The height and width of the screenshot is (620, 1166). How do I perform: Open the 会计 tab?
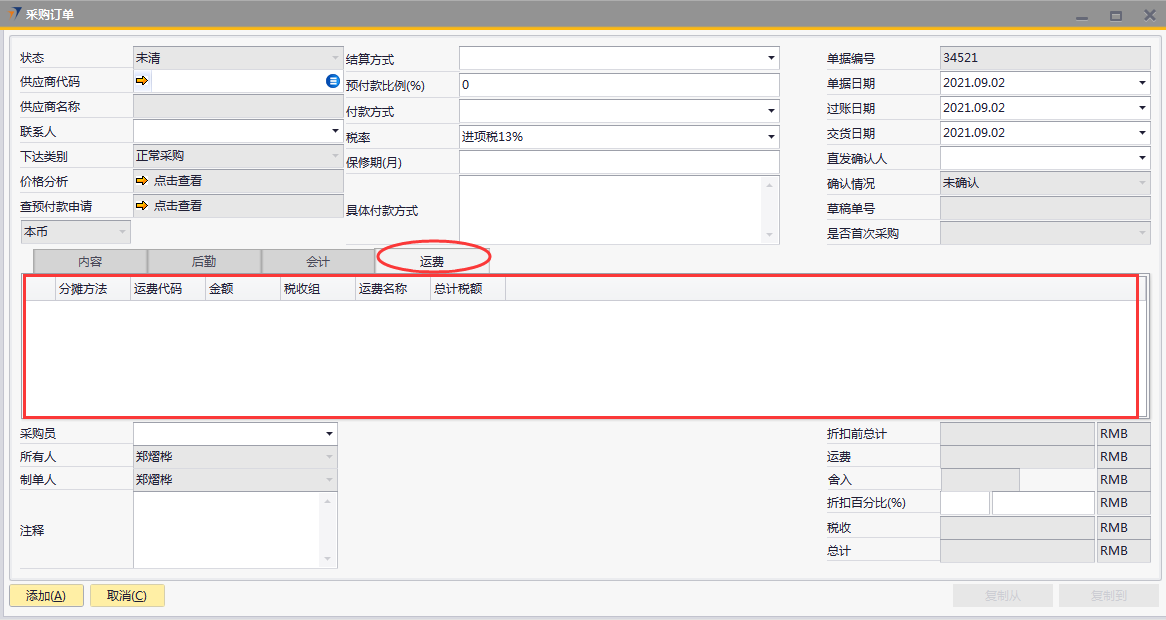click(318, 261)
